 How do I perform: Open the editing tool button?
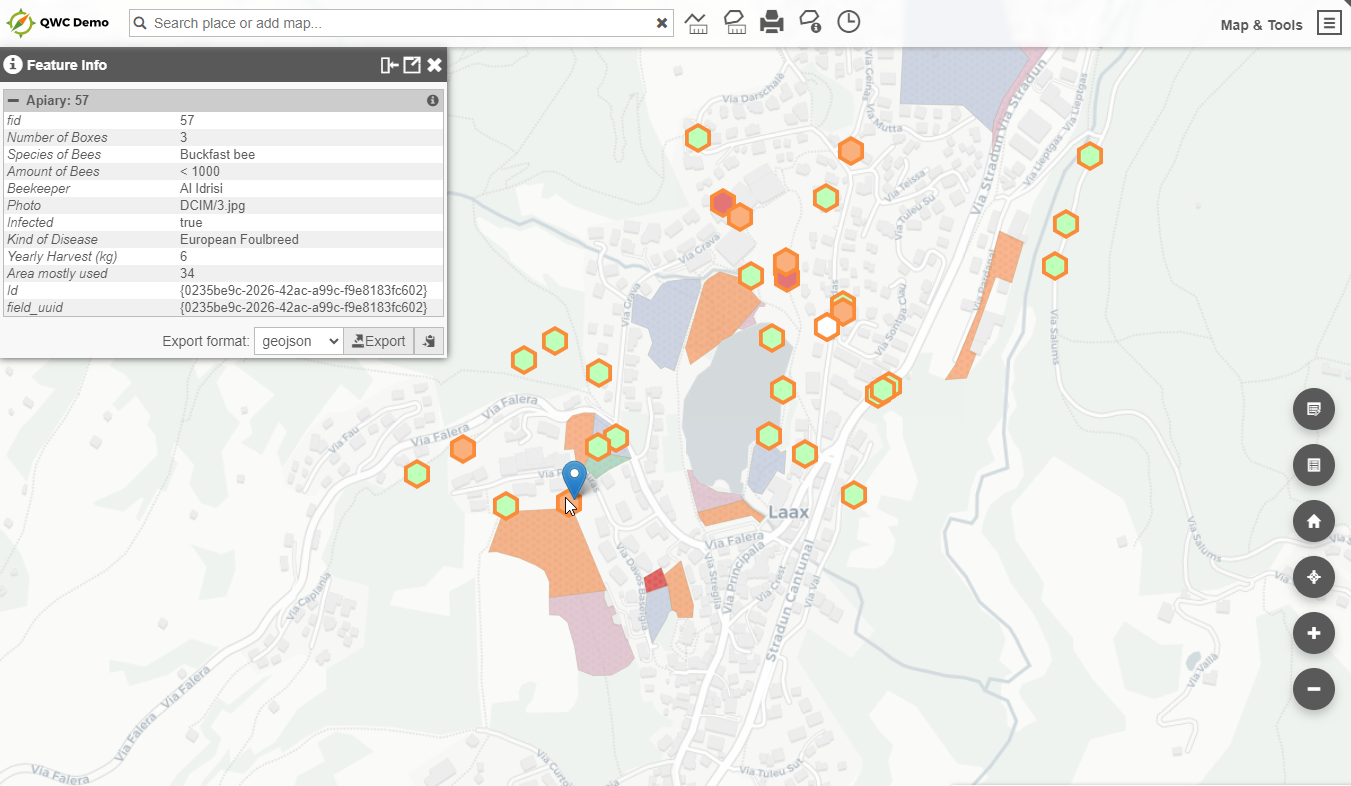pyautogui.click(x=1313, y=409)
